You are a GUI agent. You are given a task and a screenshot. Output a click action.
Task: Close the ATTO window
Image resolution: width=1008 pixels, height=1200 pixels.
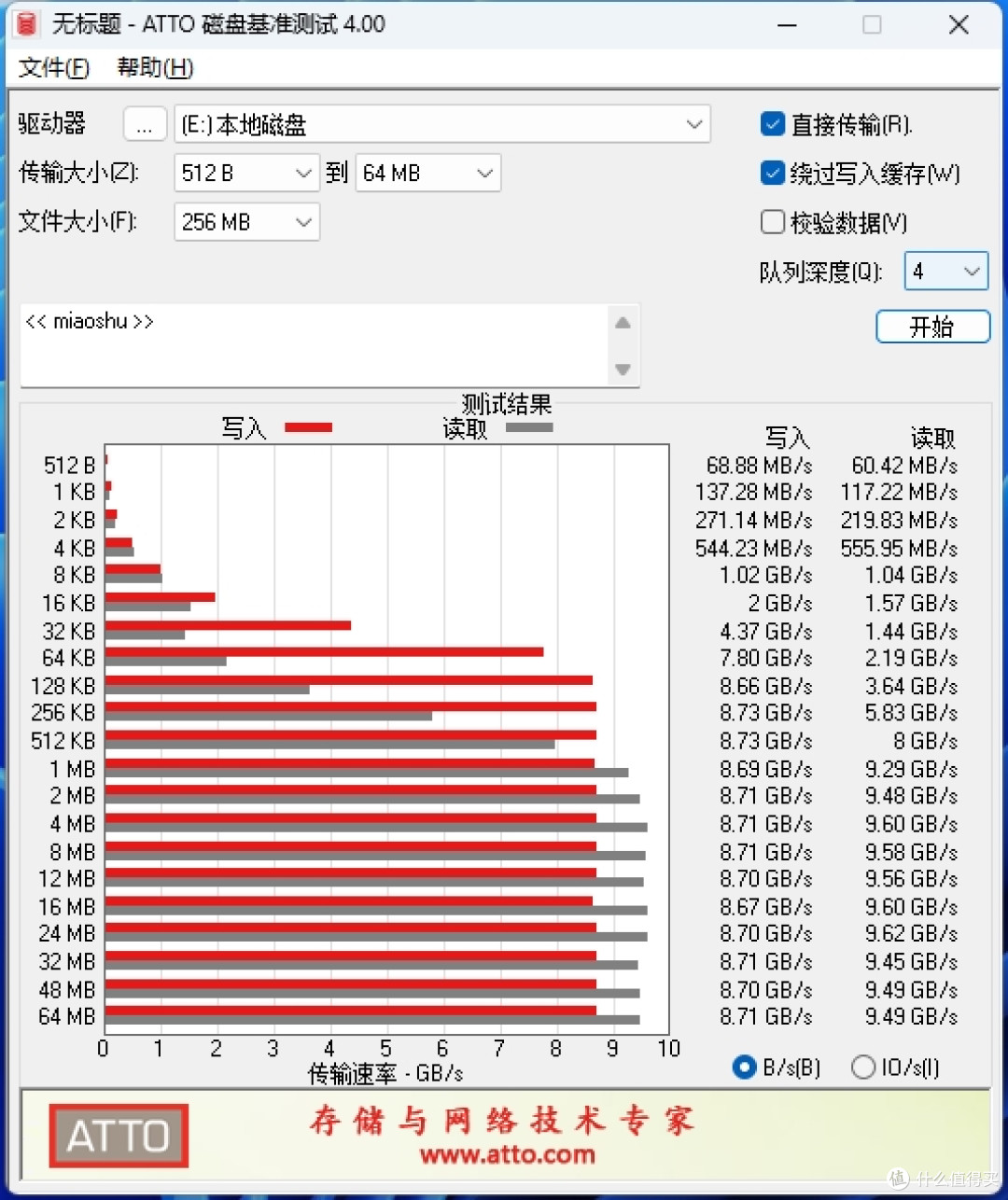click(959, 24)
